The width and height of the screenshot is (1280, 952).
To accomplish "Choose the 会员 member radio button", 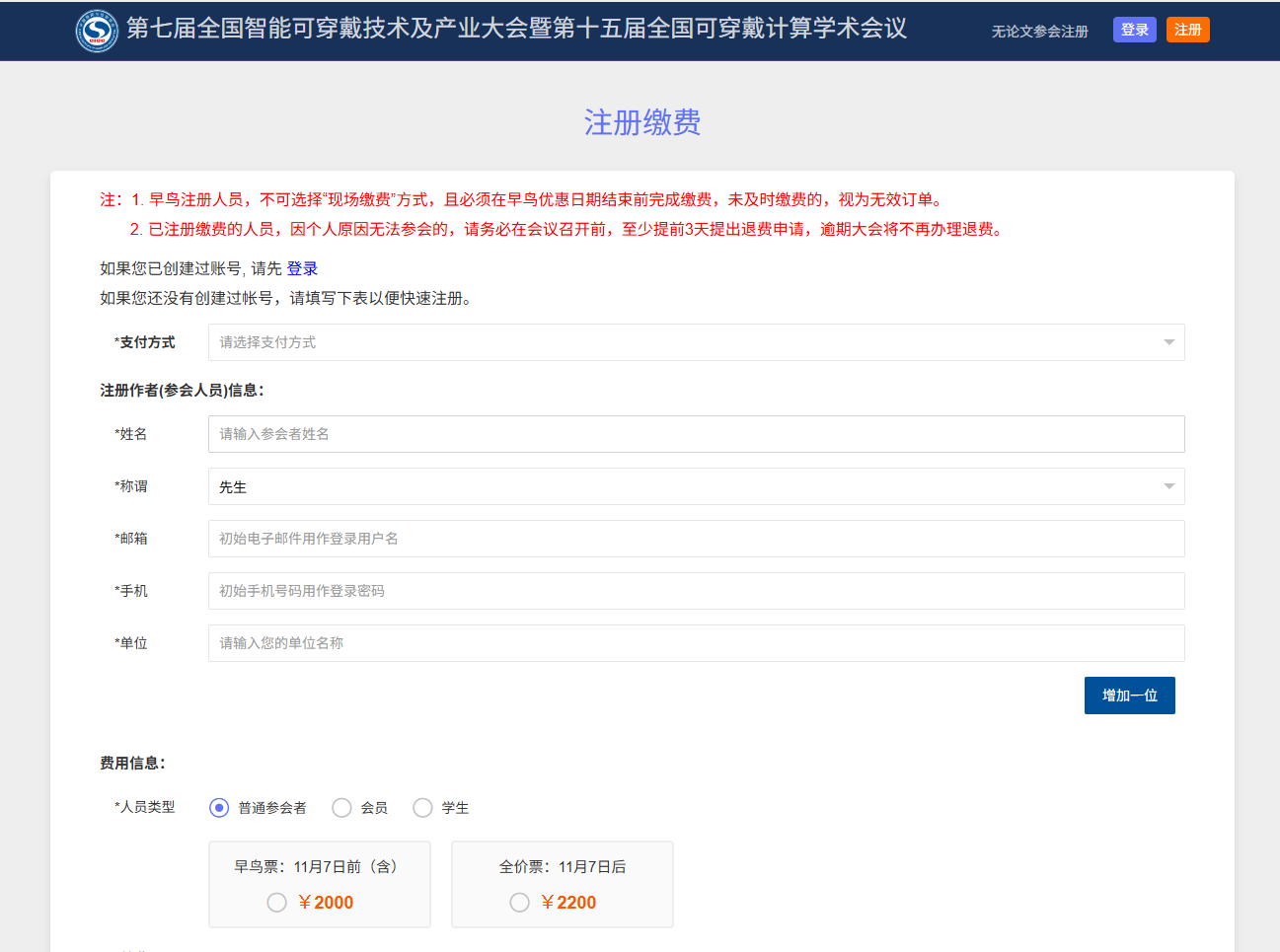I will coord(341,808).
